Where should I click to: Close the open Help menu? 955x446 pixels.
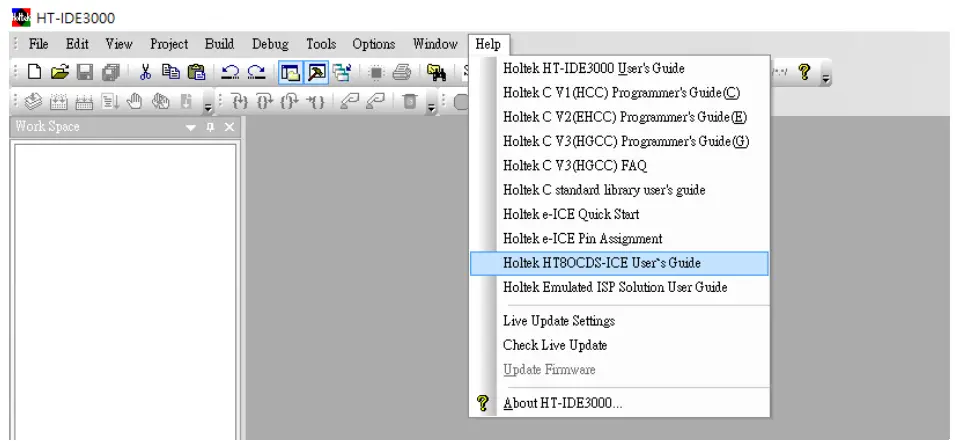click(488, 44)
